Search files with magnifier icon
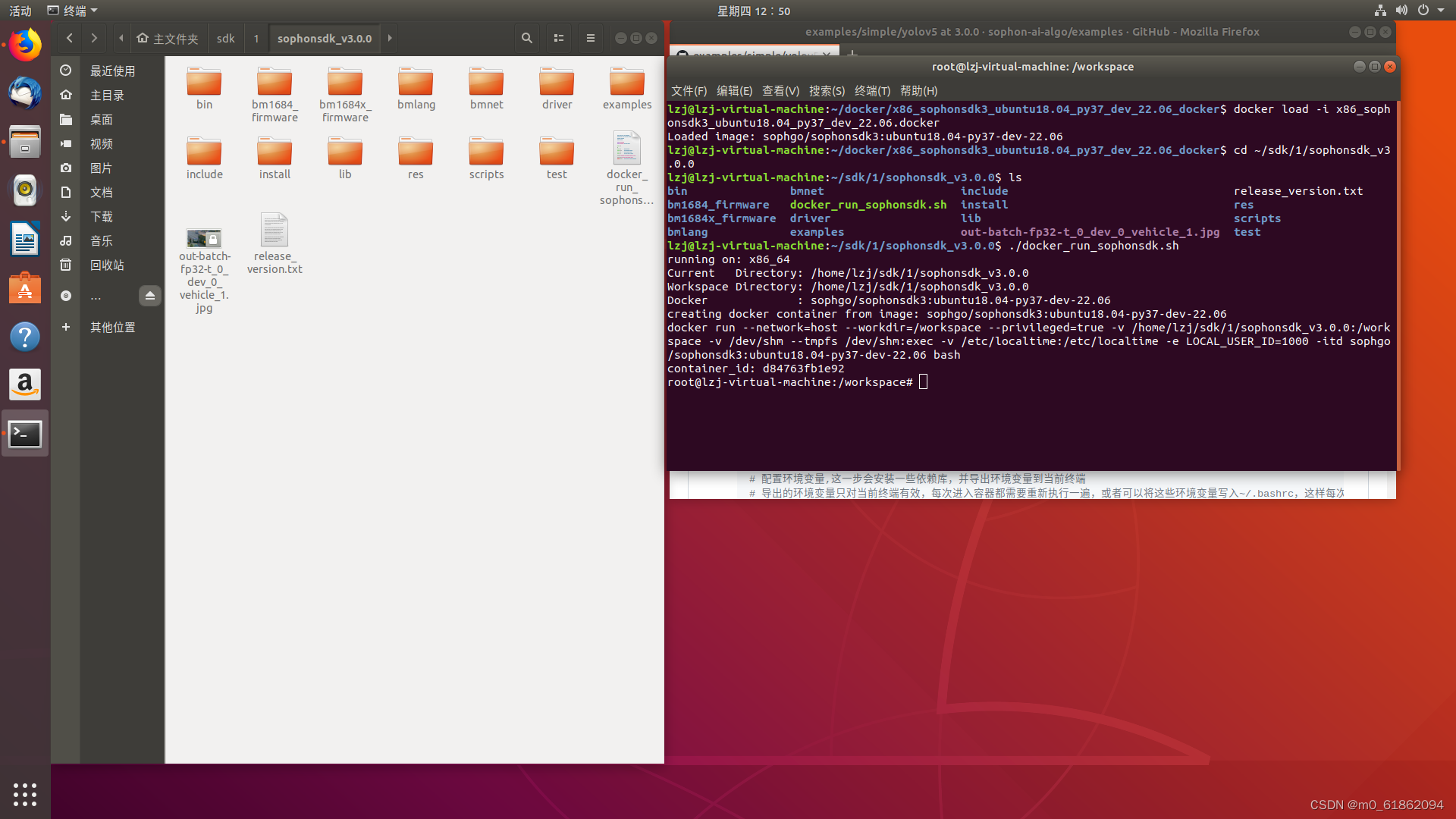Viewport: 1456px width, 819px height. click(x=527, y=38)
